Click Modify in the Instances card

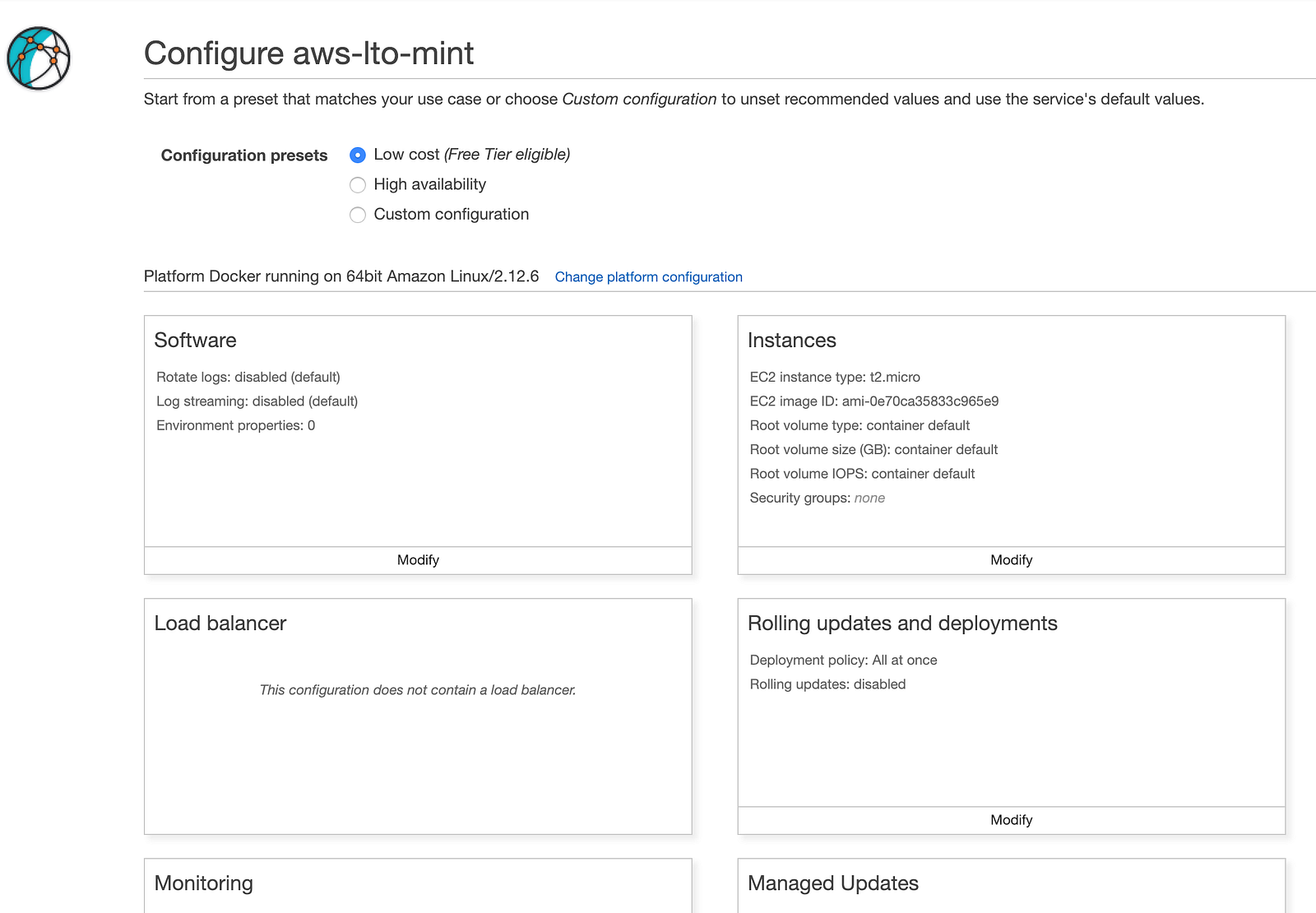[x=1011, y=560]
